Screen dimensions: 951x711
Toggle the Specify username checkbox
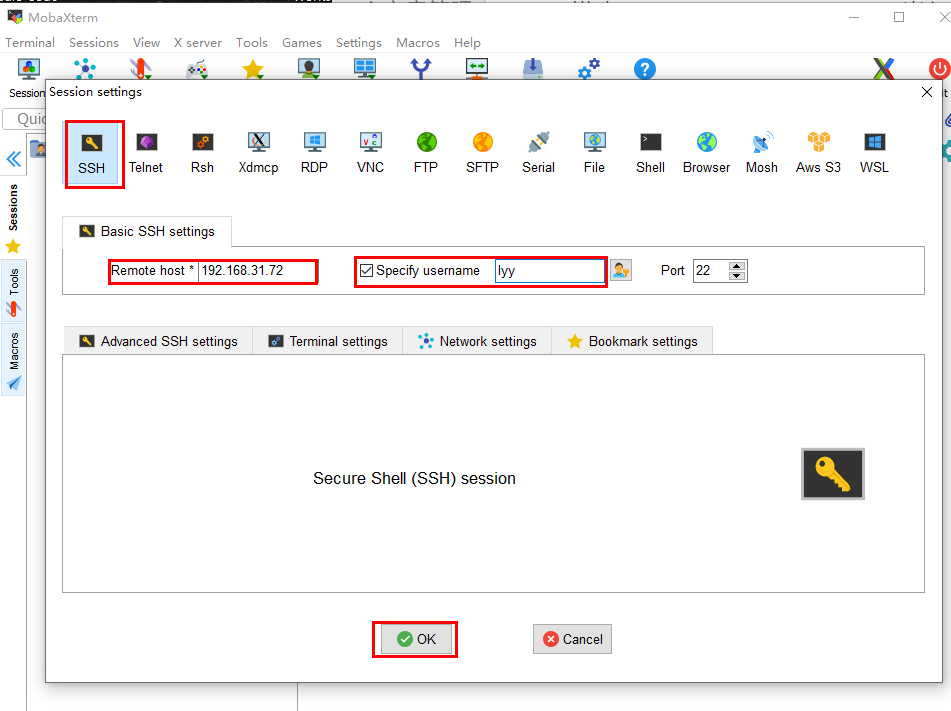pyautogui.click(x=366, y=270)
